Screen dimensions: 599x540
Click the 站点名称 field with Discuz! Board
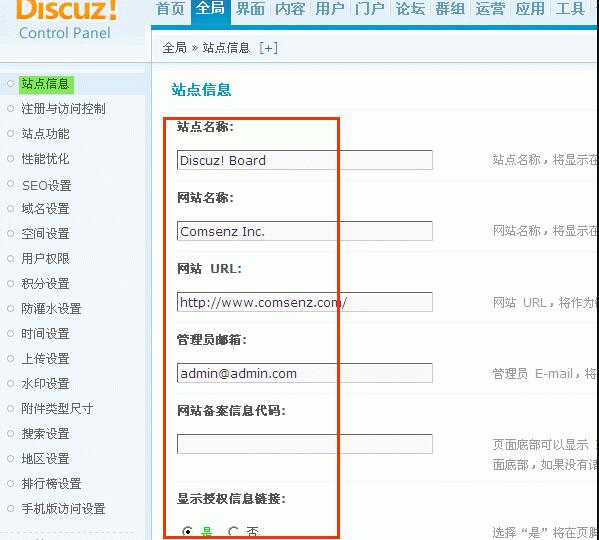pyautogui.click(x=304, y=160)
